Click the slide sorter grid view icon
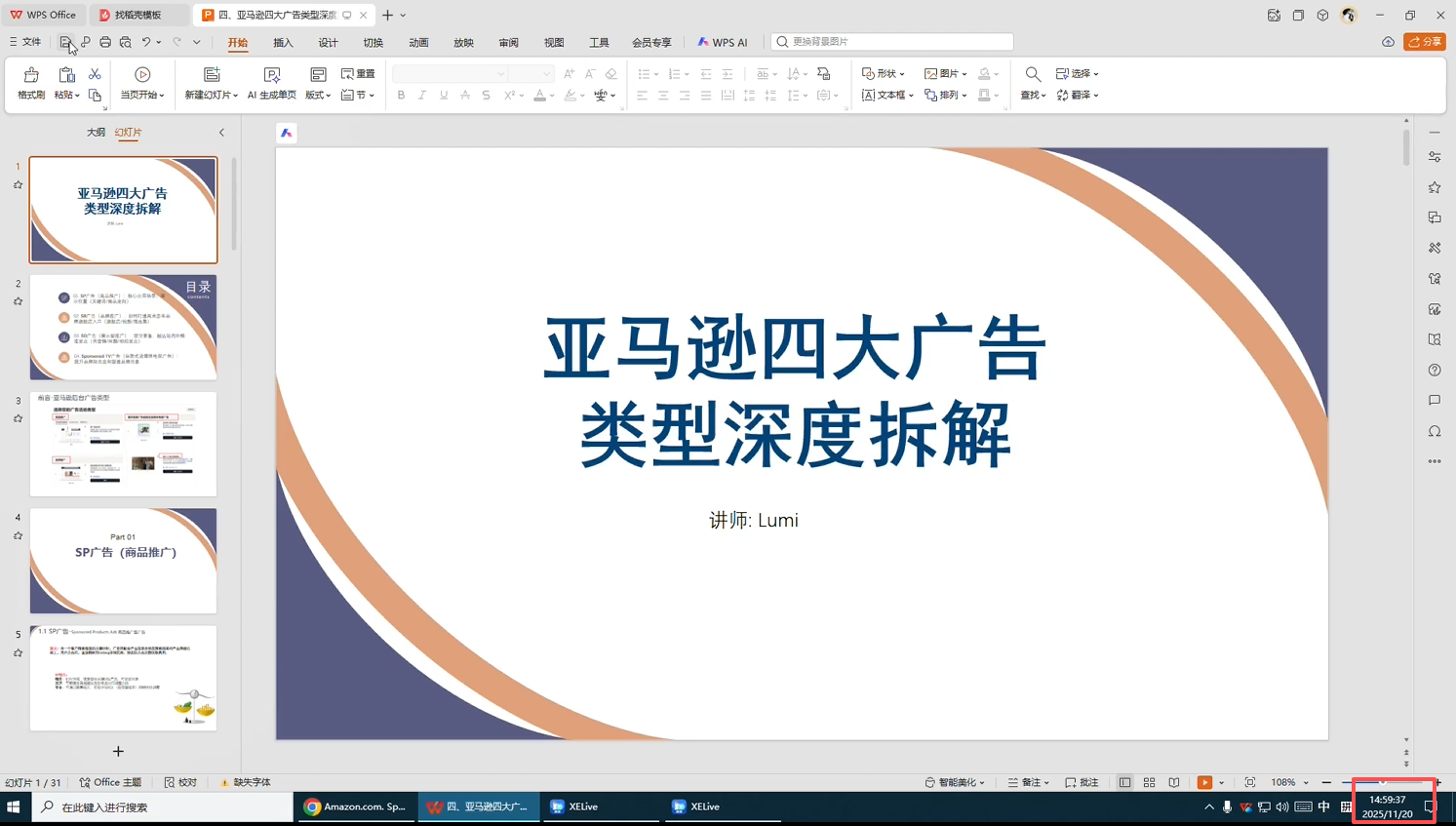Screen dimensions: 1456x826 point(1150,782)
